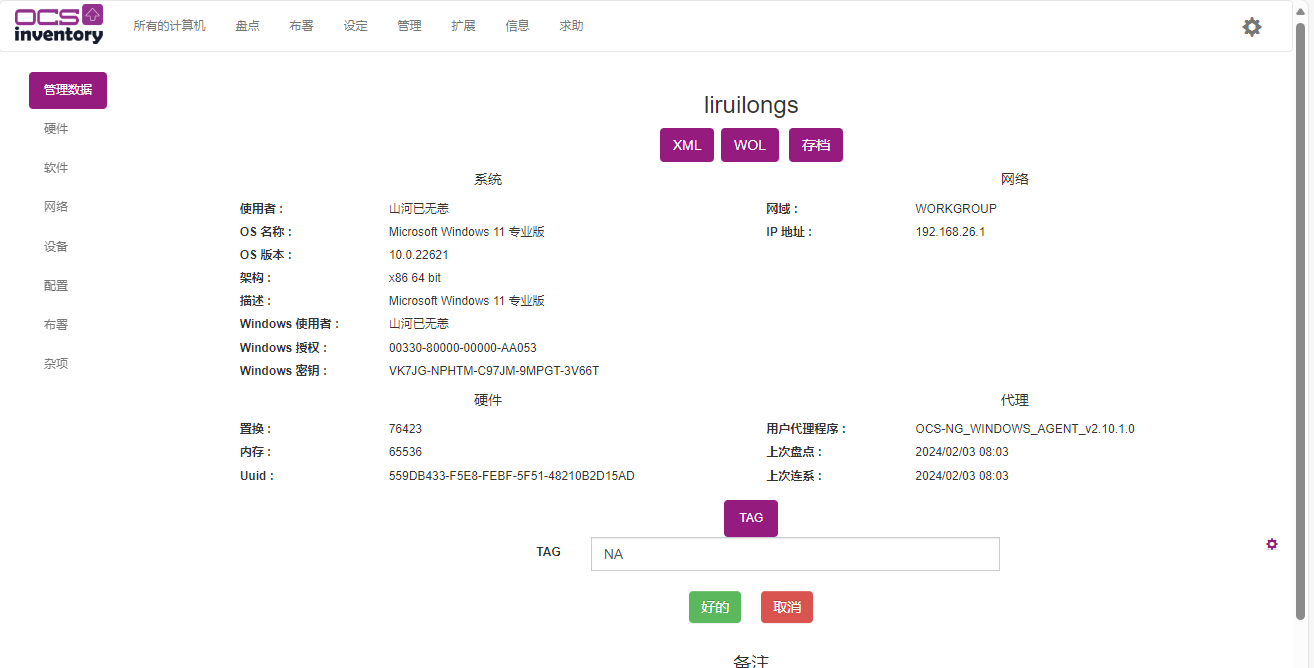Select the 管理数据 sidebar tab
This screenshot has height=668, width=1314.
click(68, 90)
